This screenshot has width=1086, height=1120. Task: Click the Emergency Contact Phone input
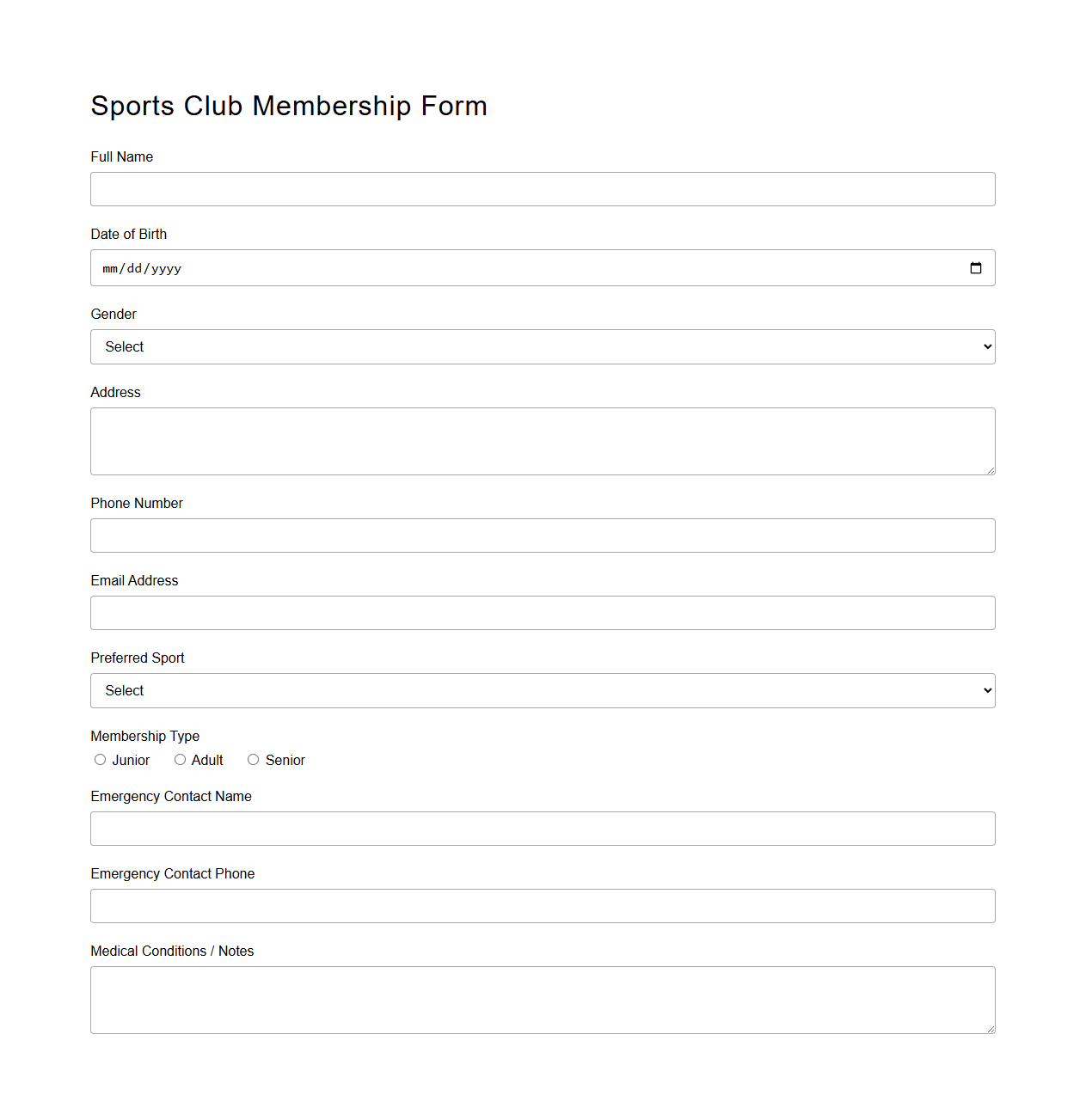pos(542,905)
